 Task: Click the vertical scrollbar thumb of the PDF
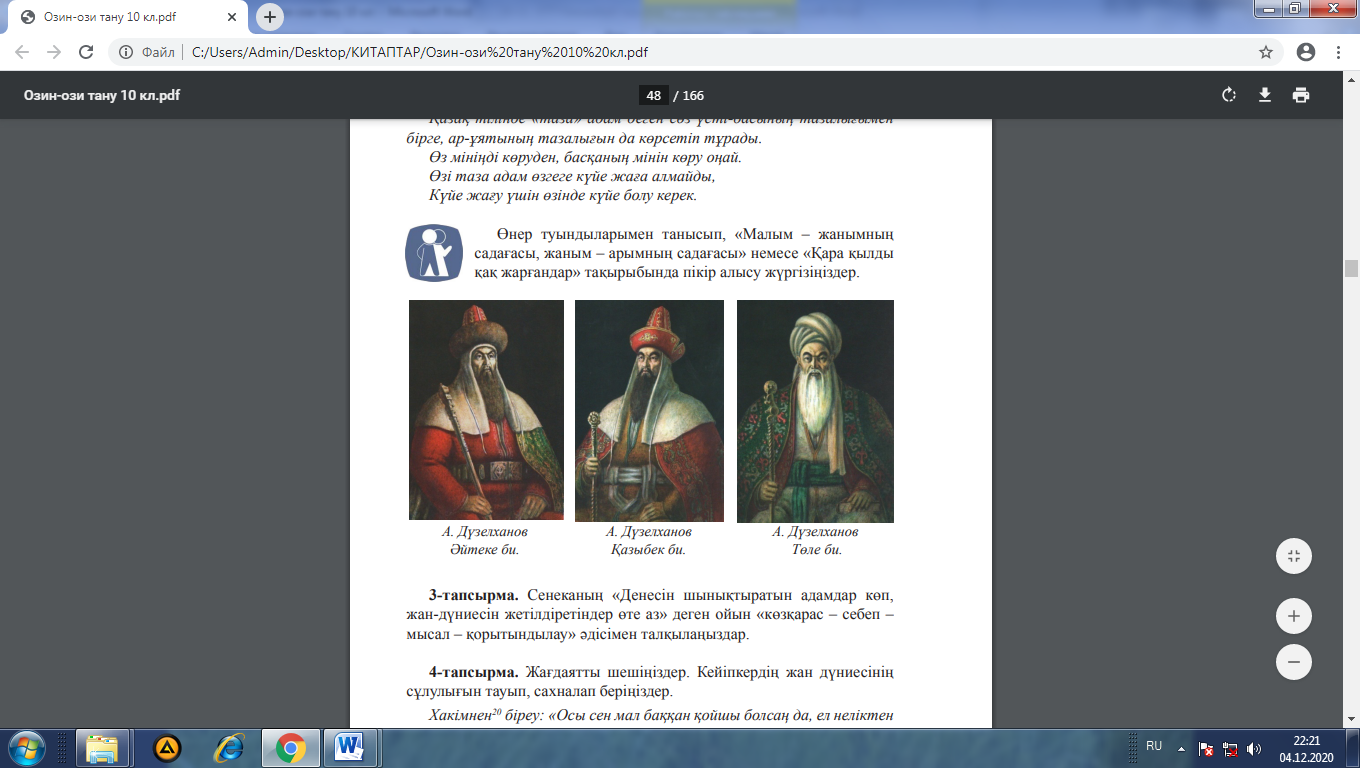(x=1352, y=268)
